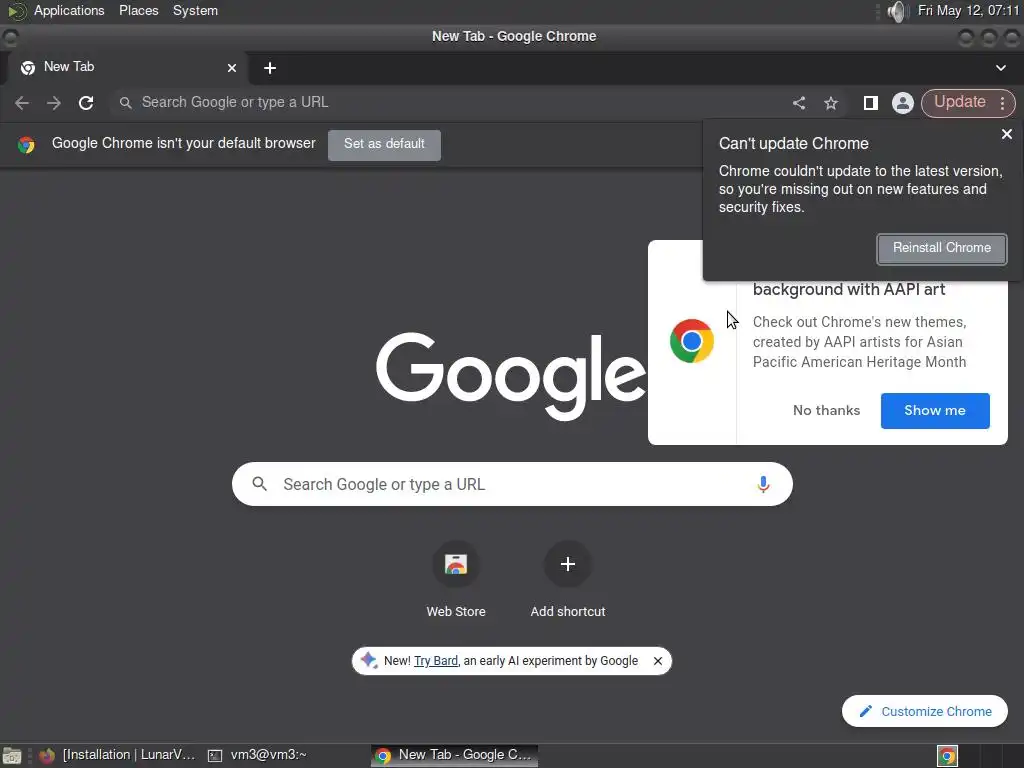
Task: Click show desktop icon in bottom panel
Action: point(12,756)
